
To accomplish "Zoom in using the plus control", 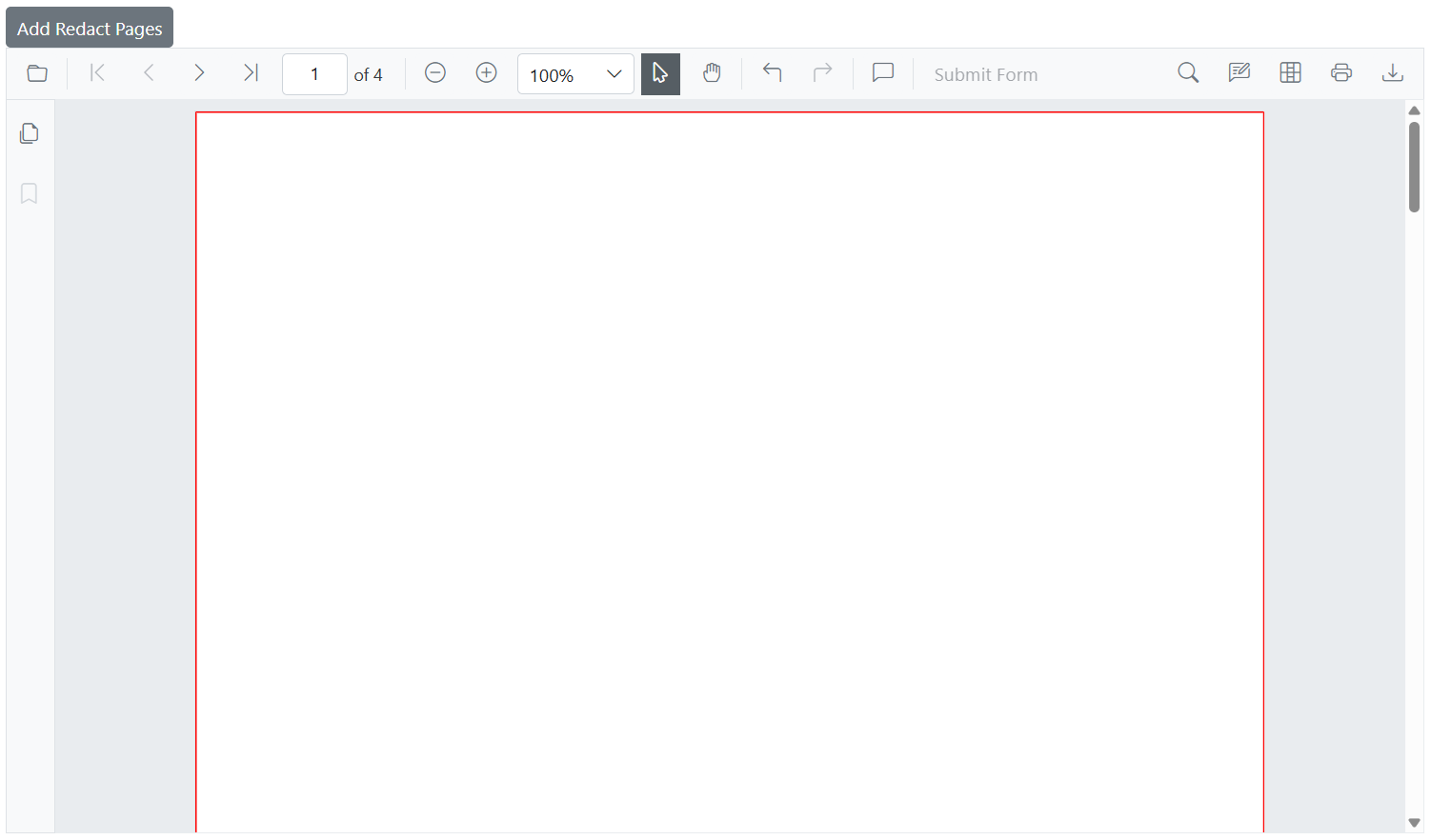I will (x=486, y=72).
